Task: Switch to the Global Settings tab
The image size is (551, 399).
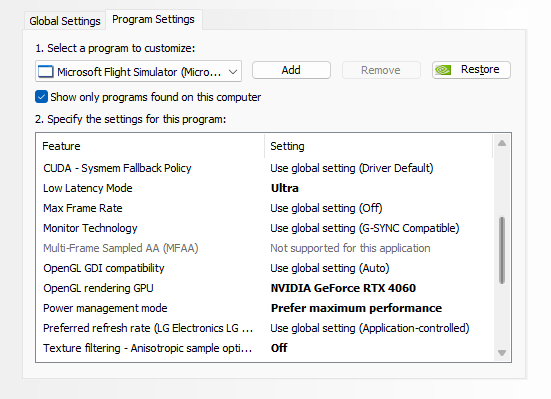Action: click(65, 21)
